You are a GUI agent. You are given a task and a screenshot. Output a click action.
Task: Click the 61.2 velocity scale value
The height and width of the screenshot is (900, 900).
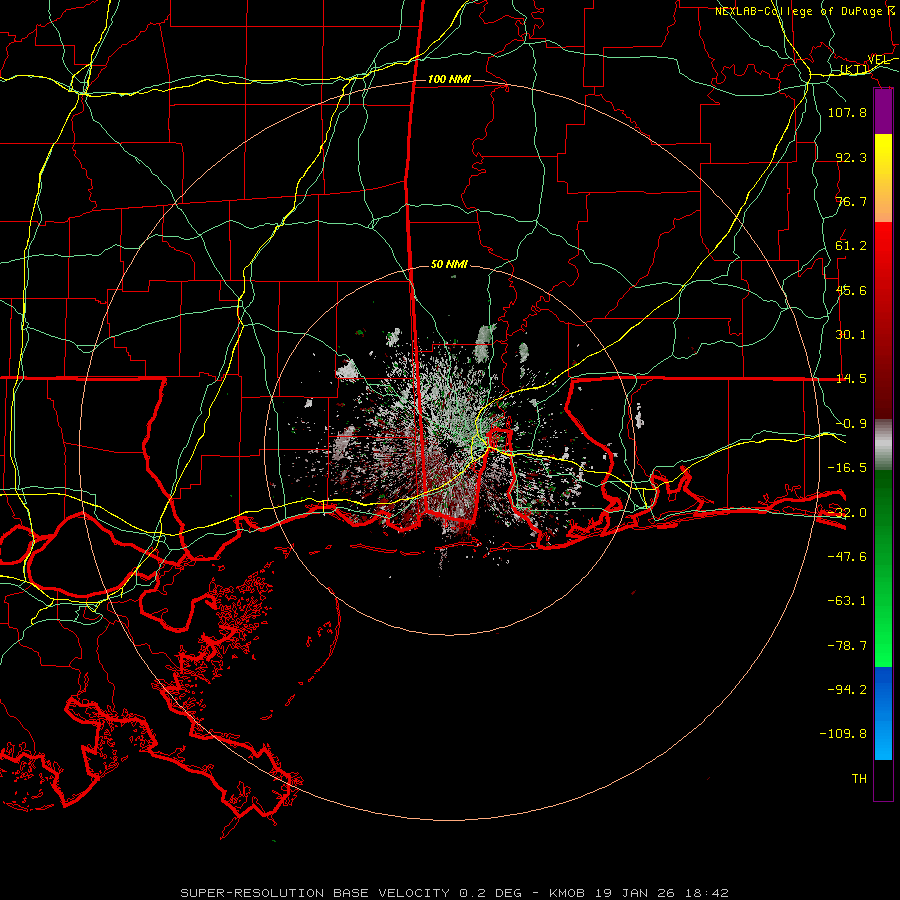(851, 246)
